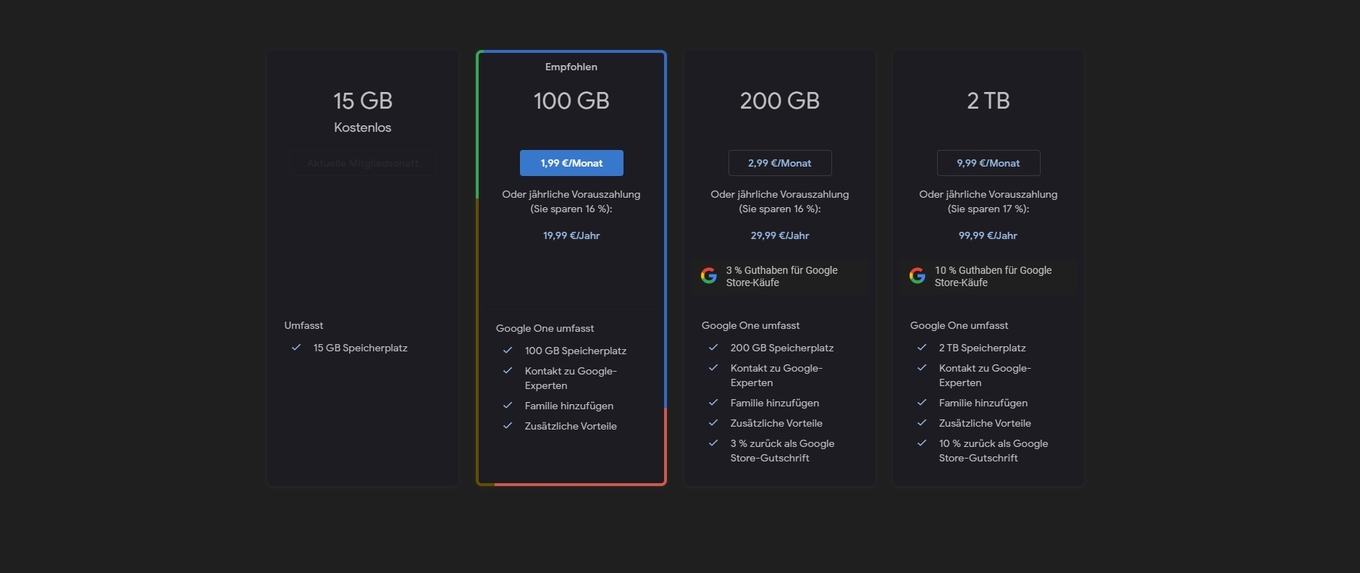Click checkmark beside 3 % zurück als Google Store-Gutschrift
This screenshot has height=573, width=1360.
click(x=713, y=442)
